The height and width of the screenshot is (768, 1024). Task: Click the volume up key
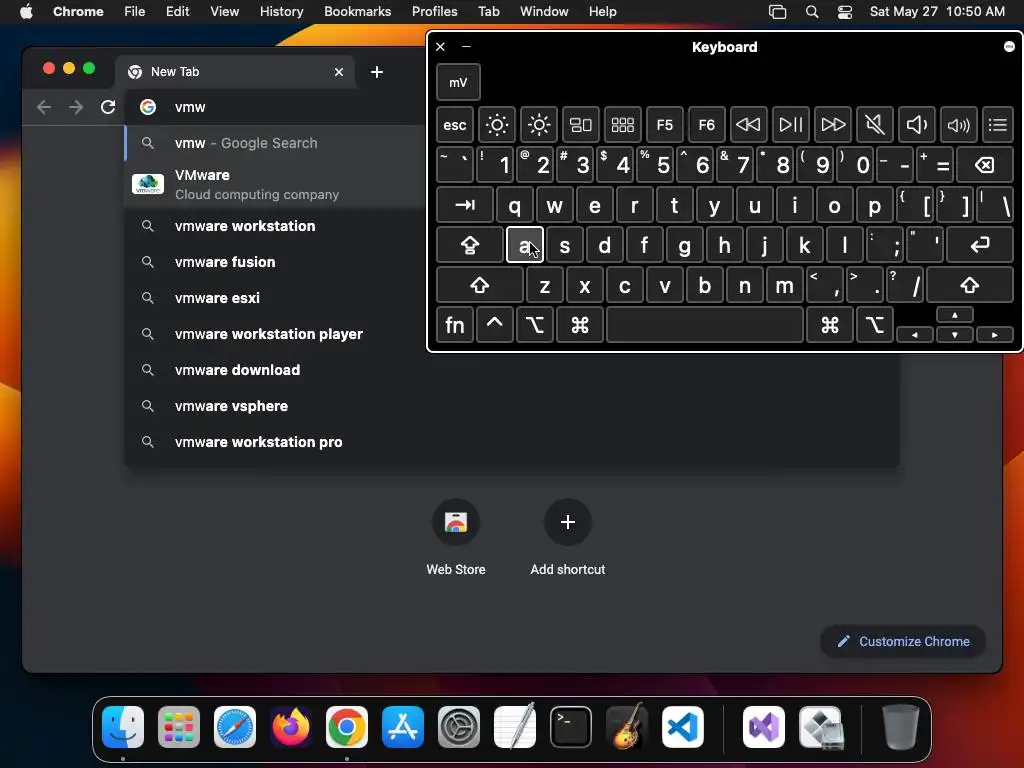click(x=958, y=125)
